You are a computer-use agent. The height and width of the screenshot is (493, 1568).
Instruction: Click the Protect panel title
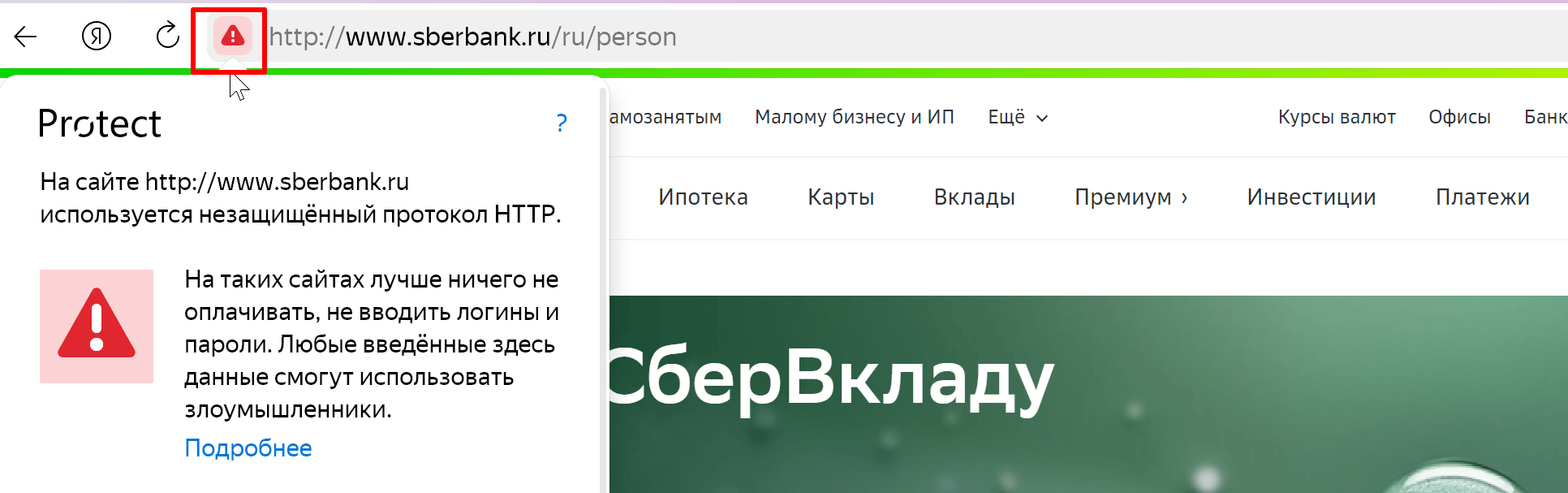(x=100, y=124)
